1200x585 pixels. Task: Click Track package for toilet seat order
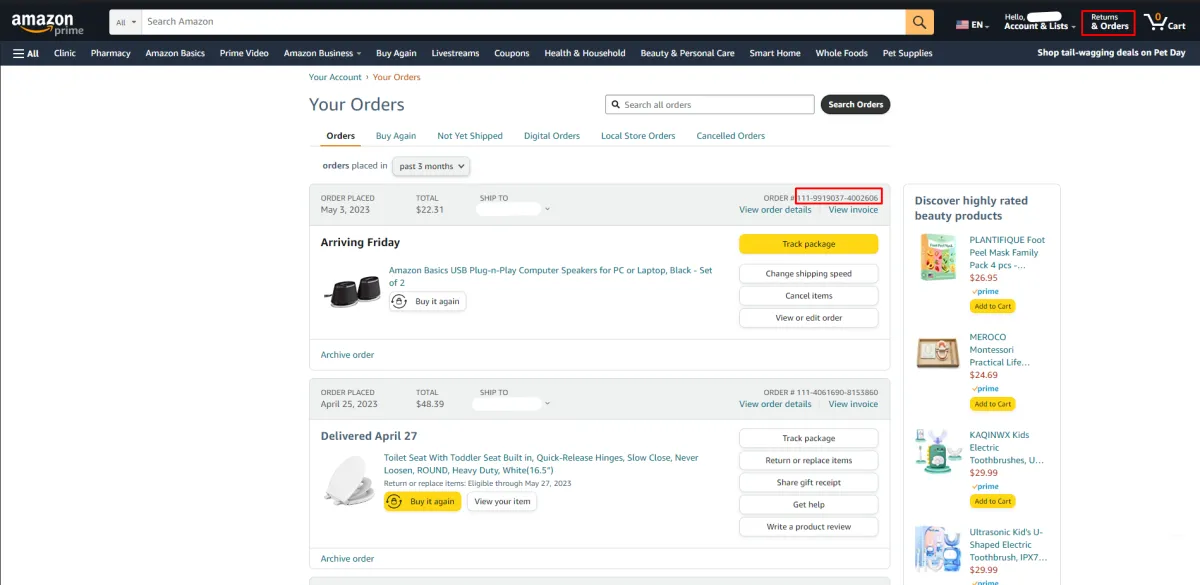click(x=808, y=438)
